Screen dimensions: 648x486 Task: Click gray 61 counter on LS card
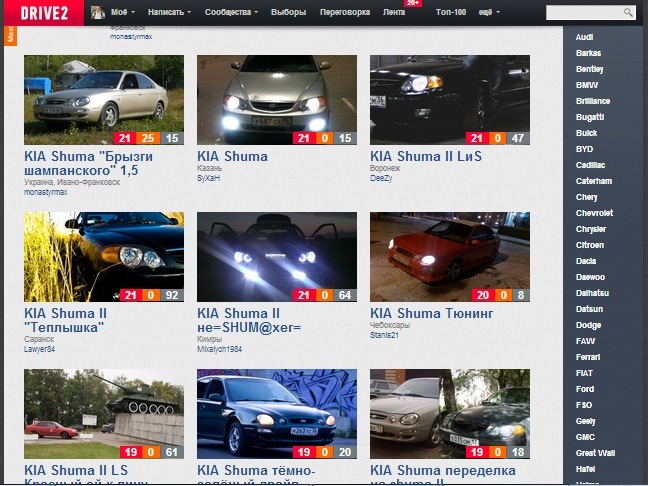tap(172, 452)
